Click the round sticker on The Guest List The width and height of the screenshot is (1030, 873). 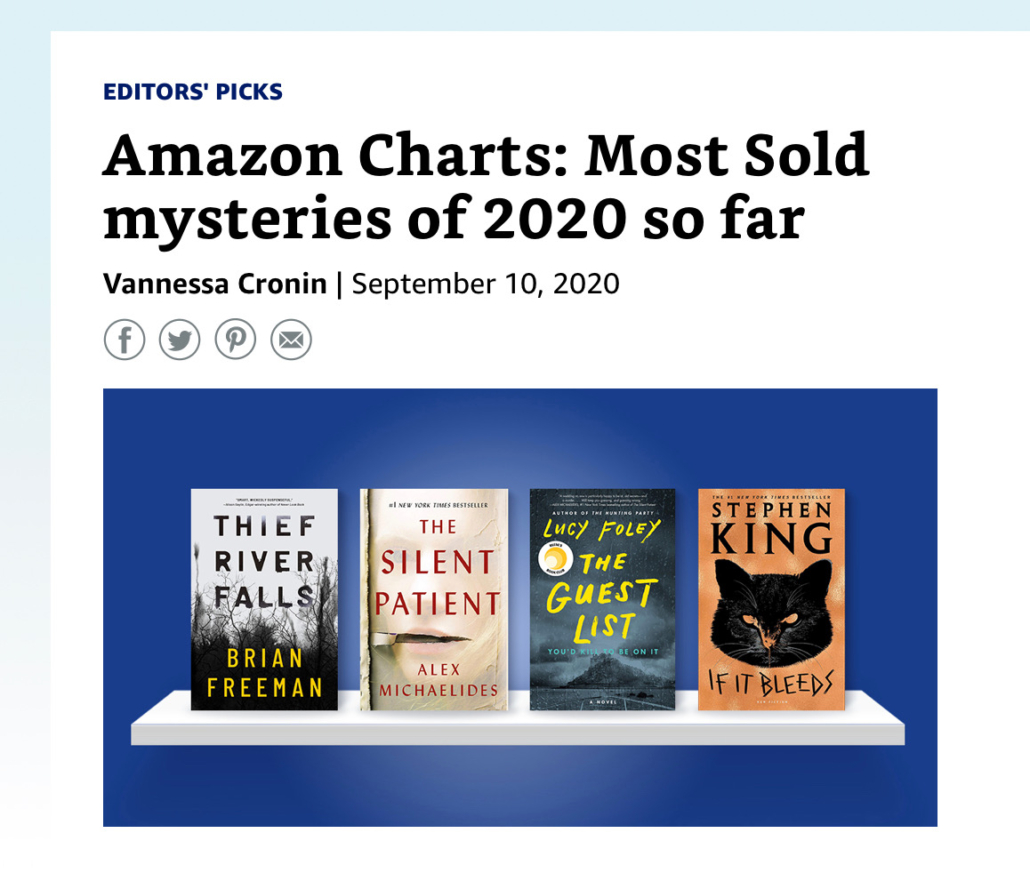tap(553, 555)
